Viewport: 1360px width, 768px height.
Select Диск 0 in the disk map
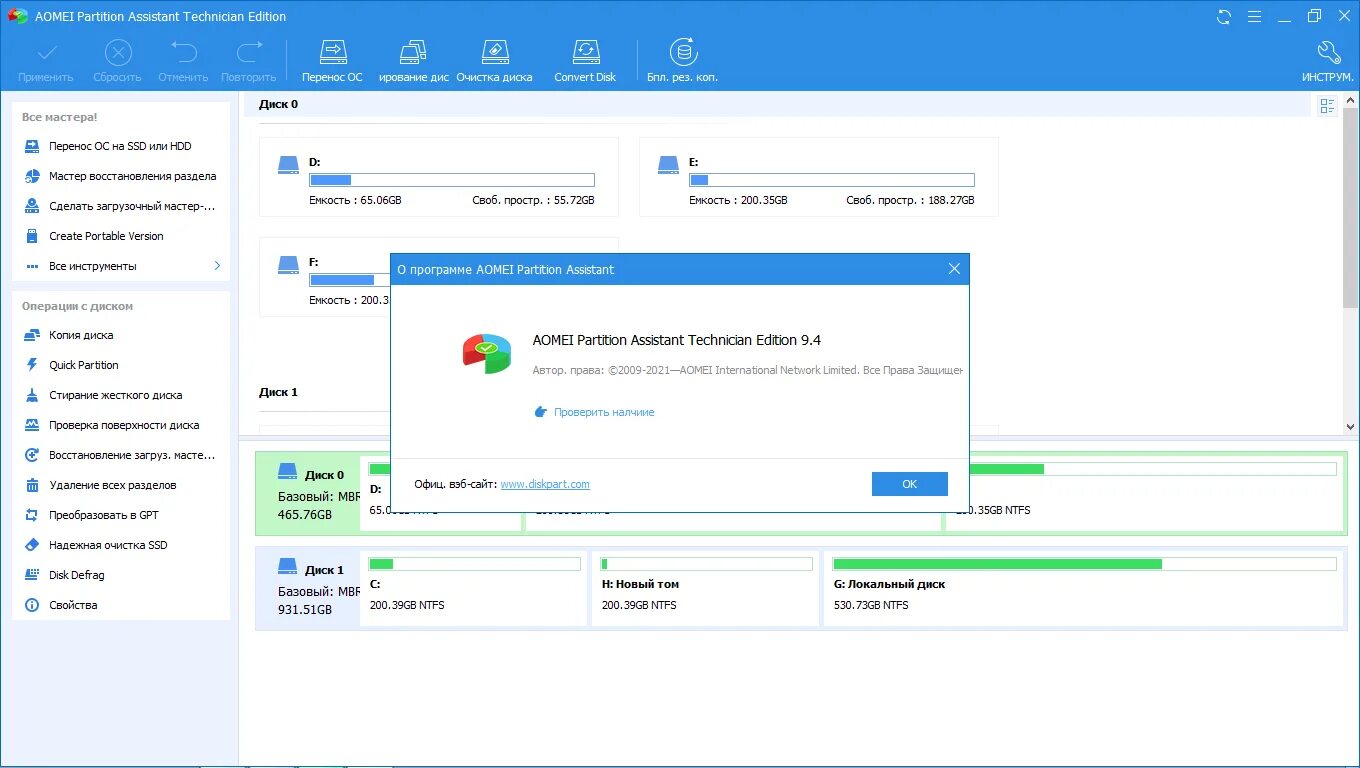(306, 493)
